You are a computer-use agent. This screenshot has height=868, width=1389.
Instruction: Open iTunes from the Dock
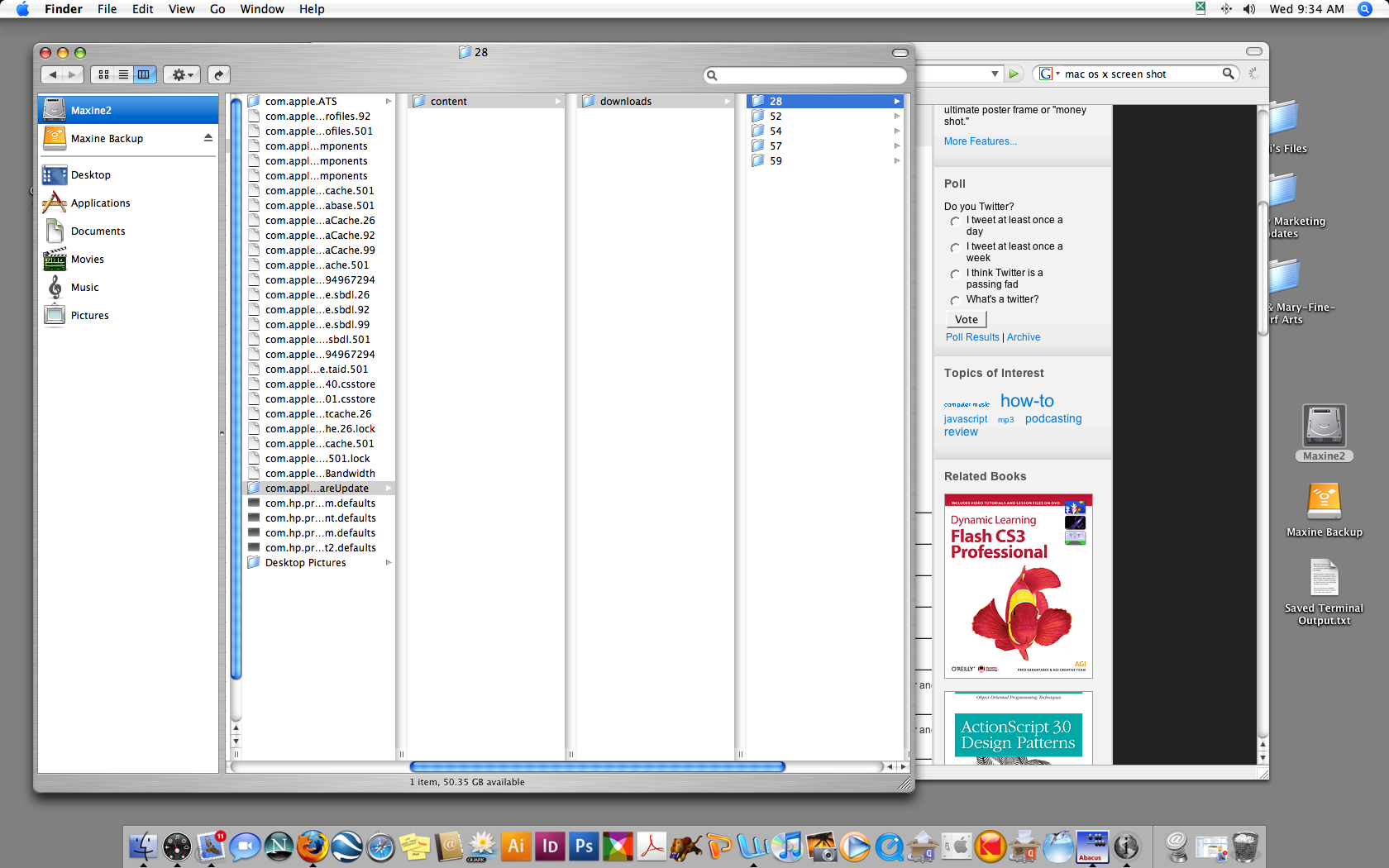[787, 846]
